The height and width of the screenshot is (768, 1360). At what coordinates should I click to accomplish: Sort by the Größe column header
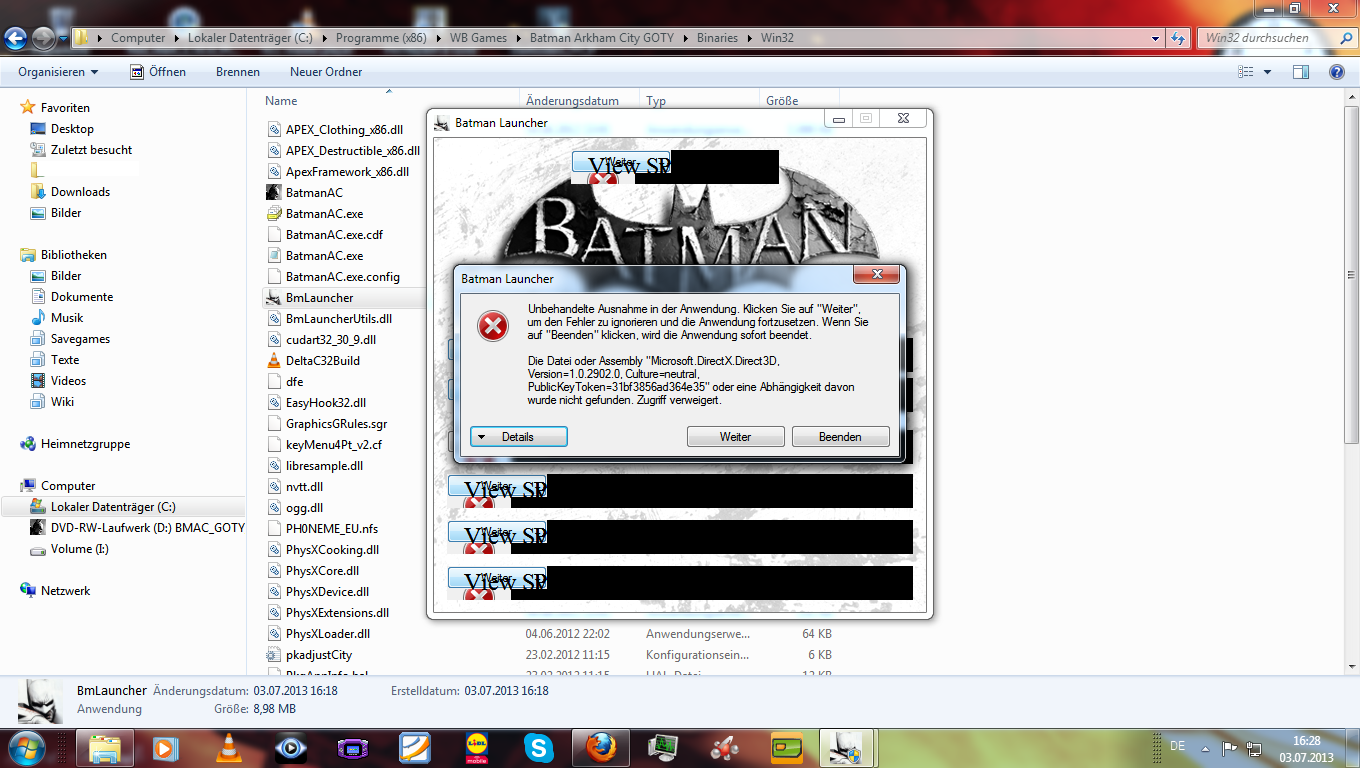coord(782,101)
